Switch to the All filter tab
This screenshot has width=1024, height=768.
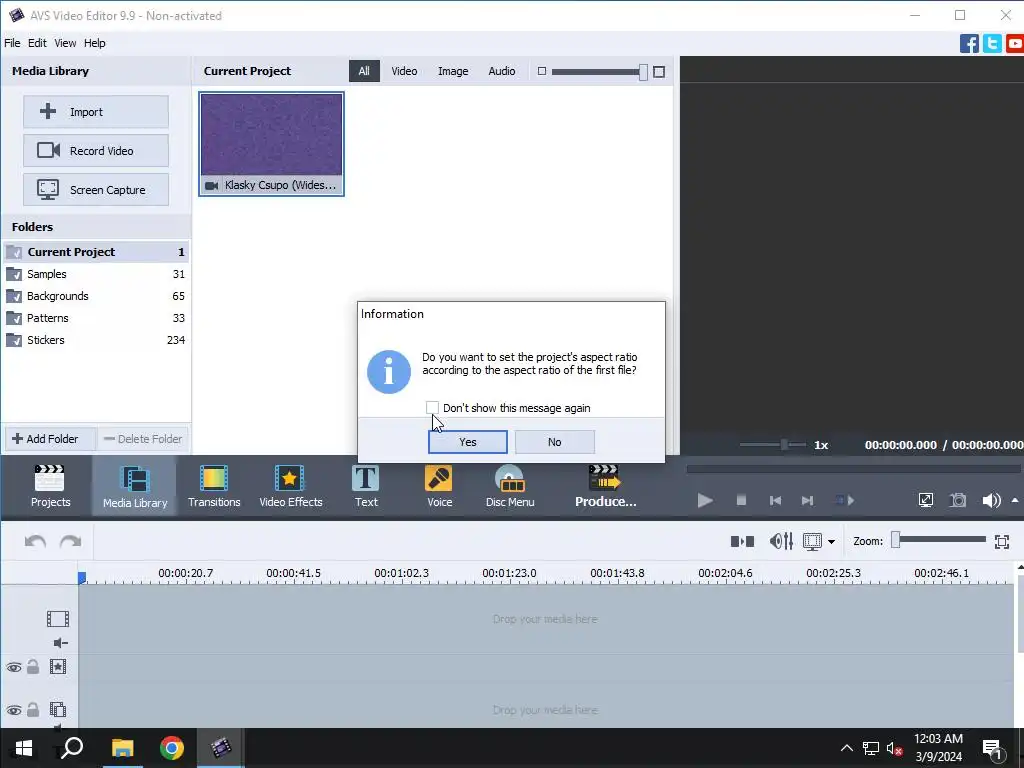tap(364, 71)
